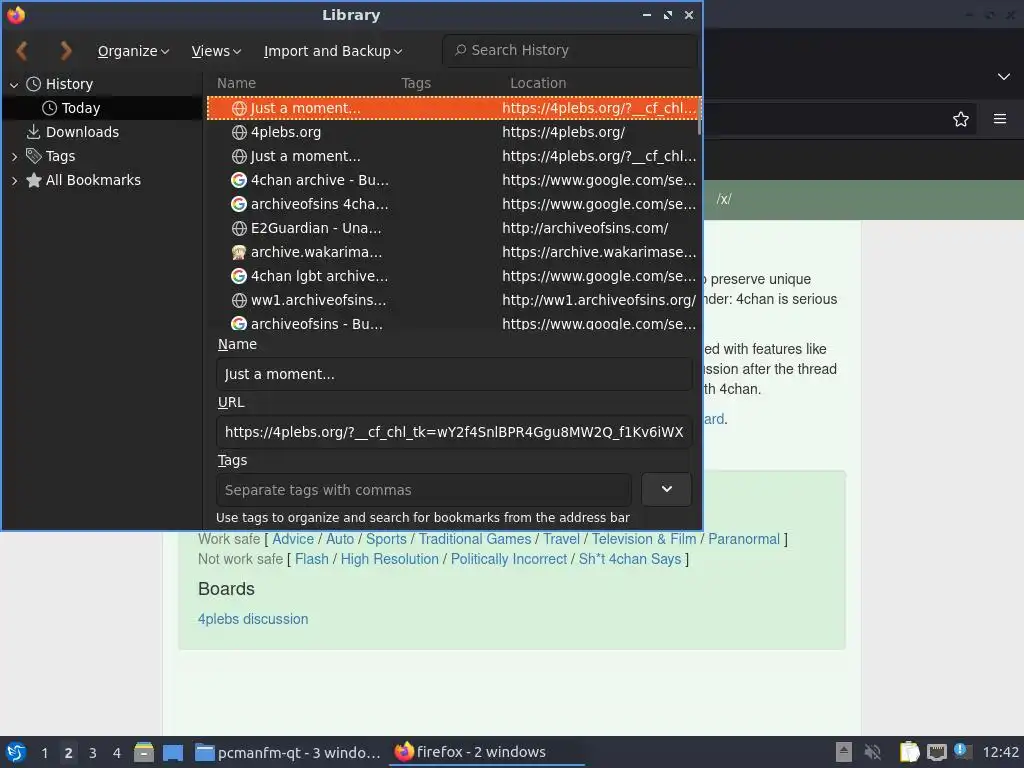Click globe icon of E2Guardian entry
This screenshot has width=1024, height=768.
coord(239,228)
